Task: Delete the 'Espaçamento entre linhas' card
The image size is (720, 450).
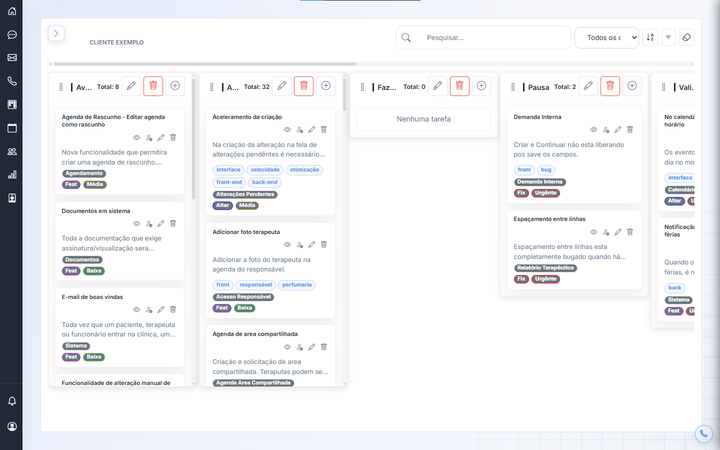Action: [x=630, y=232]
